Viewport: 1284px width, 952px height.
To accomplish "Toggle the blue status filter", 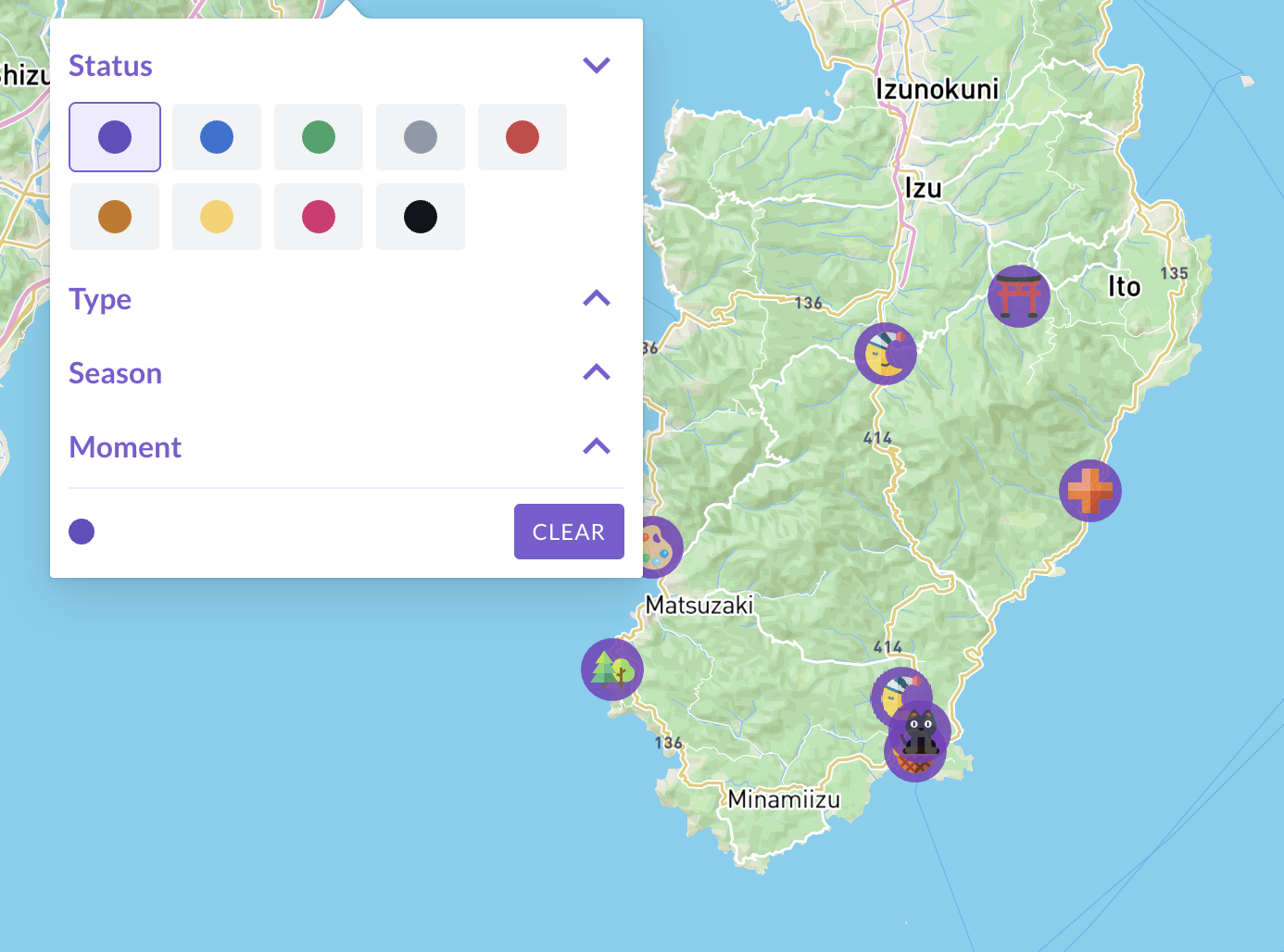I will point(217,137).
